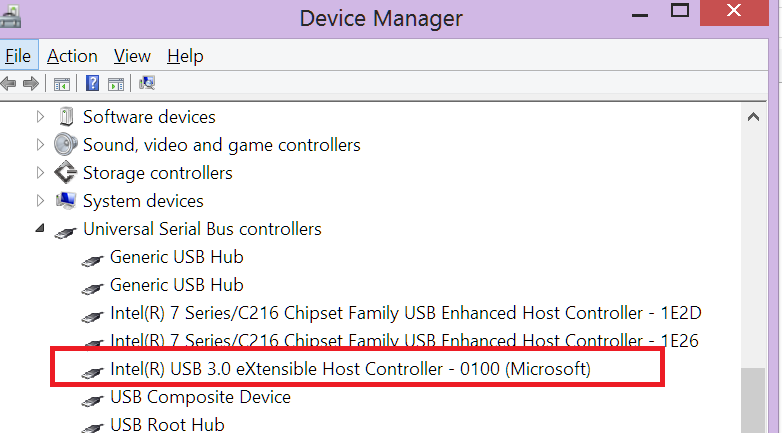The width and height of the screenshot is (782, 433).
Task: Click Show/Hide Console Tree toolbar icon
Action: tap(61, 84)
